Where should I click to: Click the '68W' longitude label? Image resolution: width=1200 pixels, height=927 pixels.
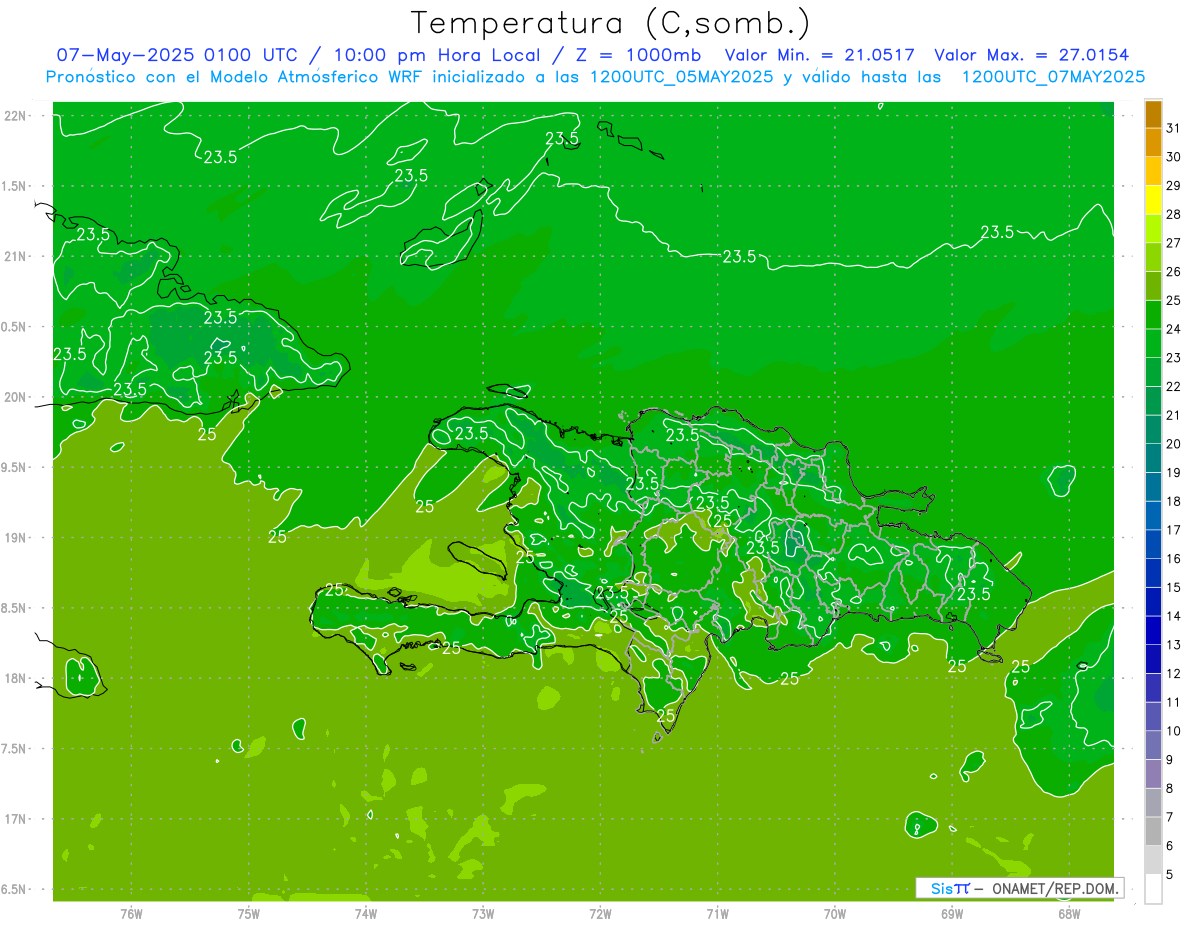tap(1069, 913)
